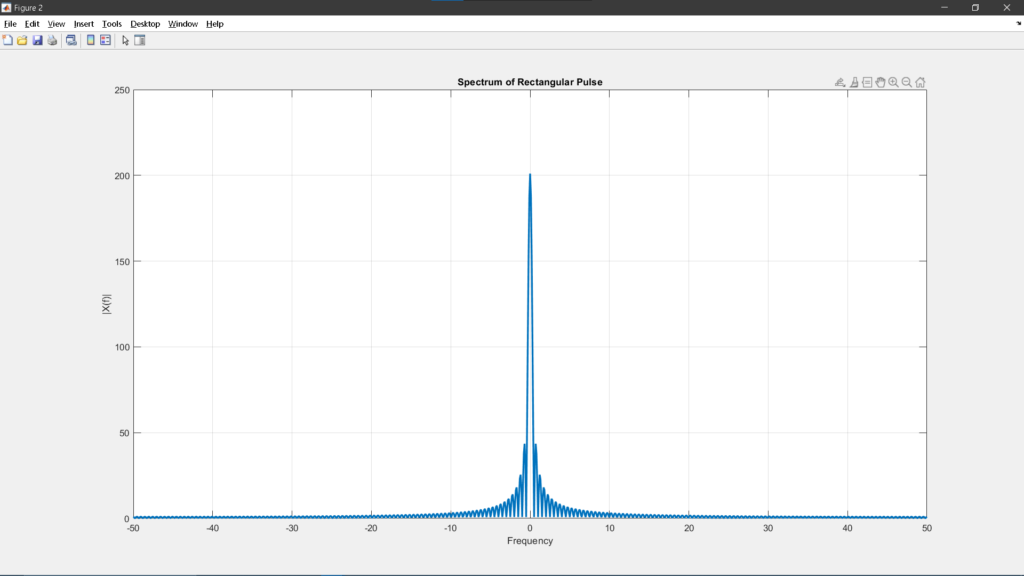The image size is (1024, 576).
Task: Open a file with the folder icon
Action: coord(22,40)
